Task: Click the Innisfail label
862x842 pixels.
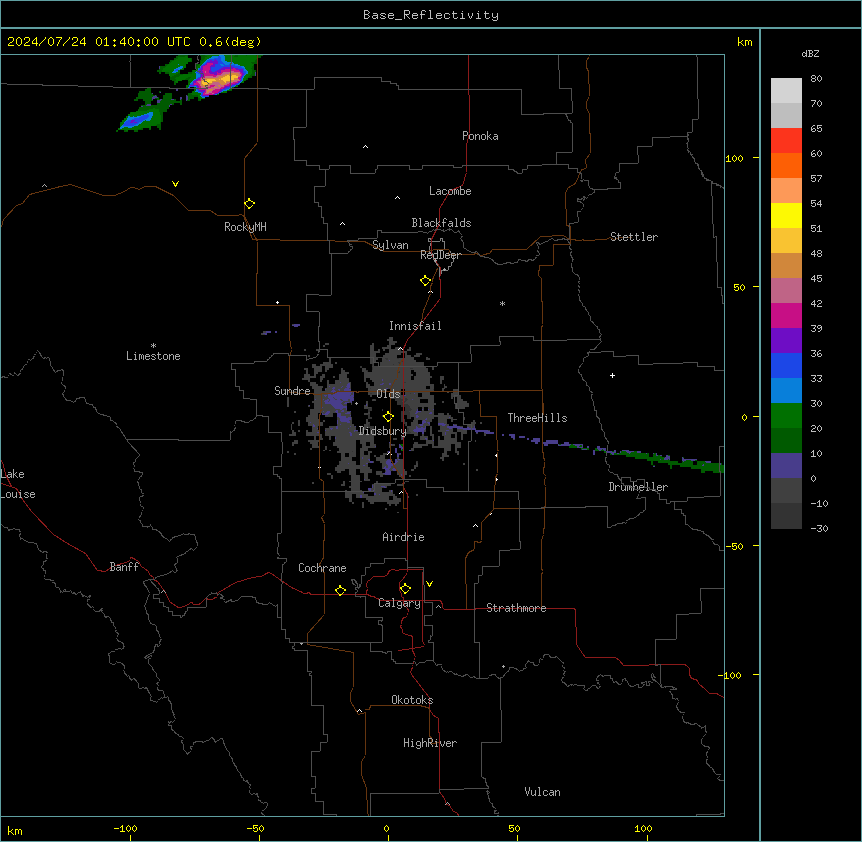Action: [415, 326]
